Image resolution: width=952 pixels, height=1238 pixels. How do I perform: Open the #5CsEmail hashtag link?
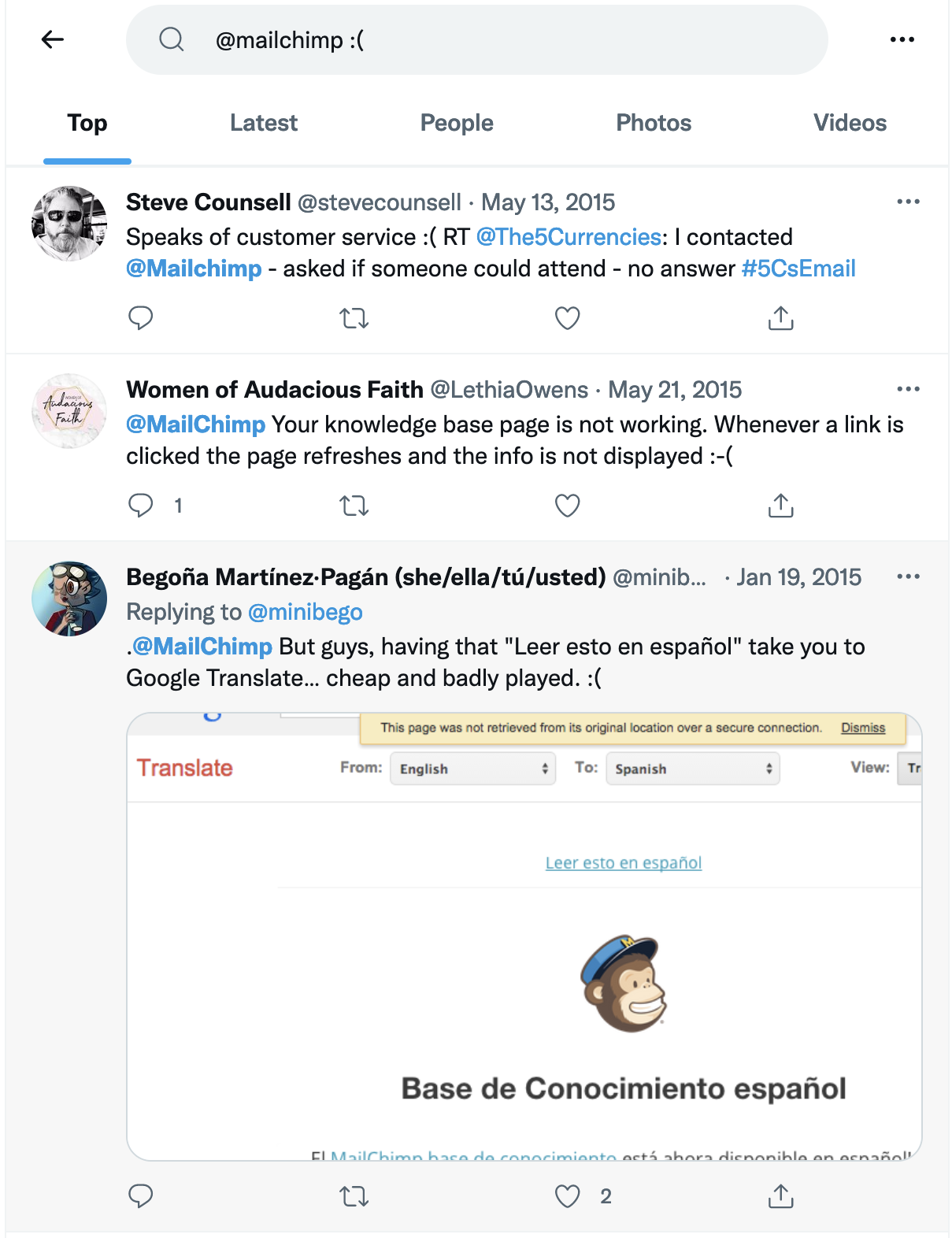coord(798,269)
